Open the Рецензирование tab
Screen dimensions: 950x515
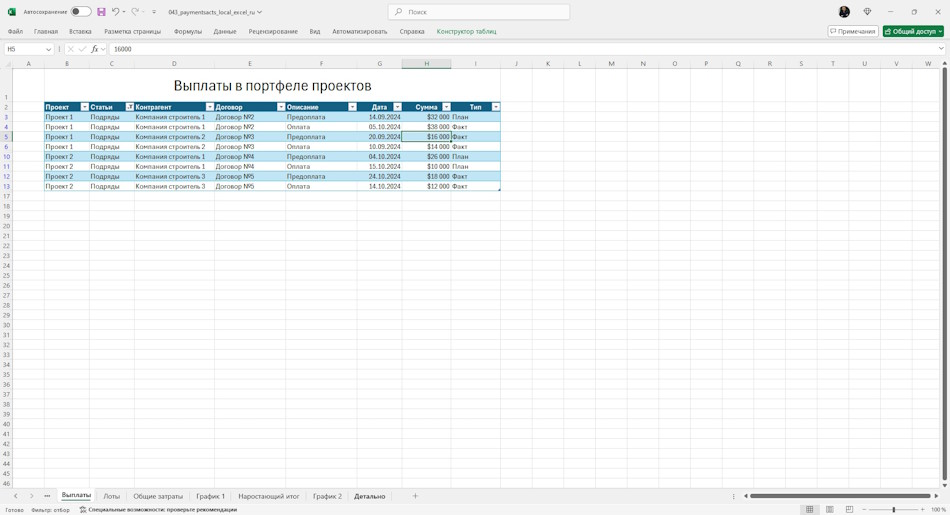pos(273,32)
